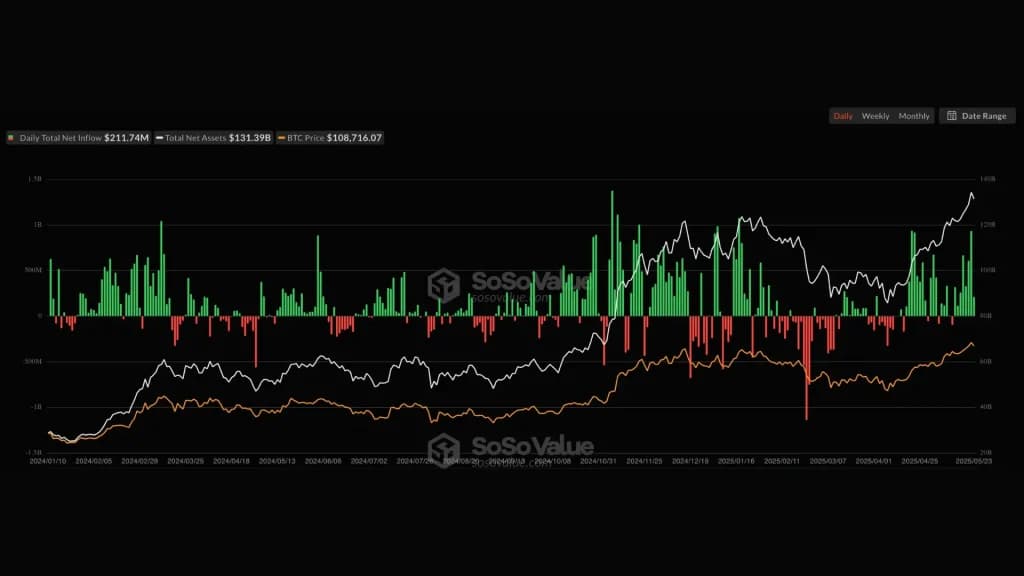Screen dimensions: 1024x576
Task: Click the orange BTC Price legend marker
Action: (x=281, y=138)
